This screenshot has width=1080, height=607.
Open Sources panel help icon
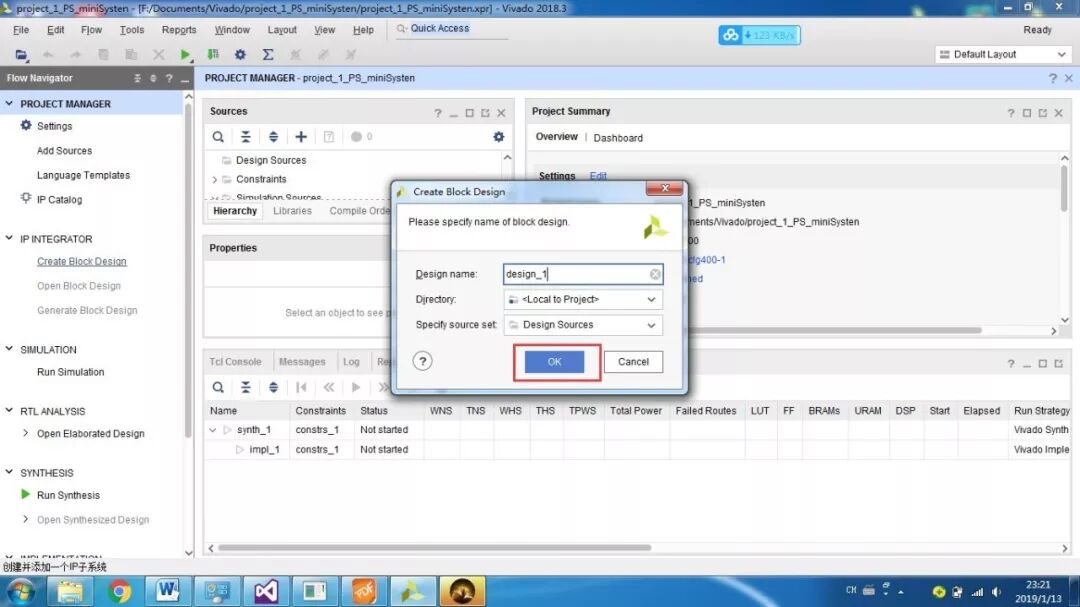point(437,113)
